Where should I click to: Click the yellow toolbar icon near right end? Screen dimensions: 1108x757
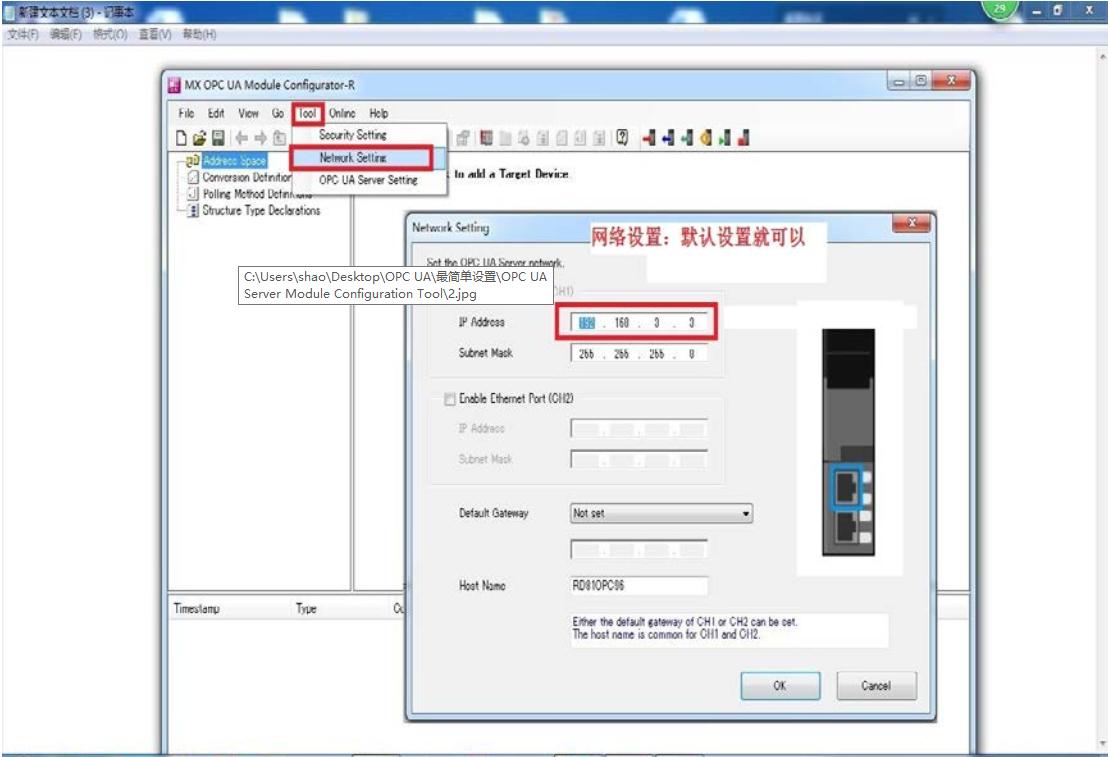click(x=706, y=138)
